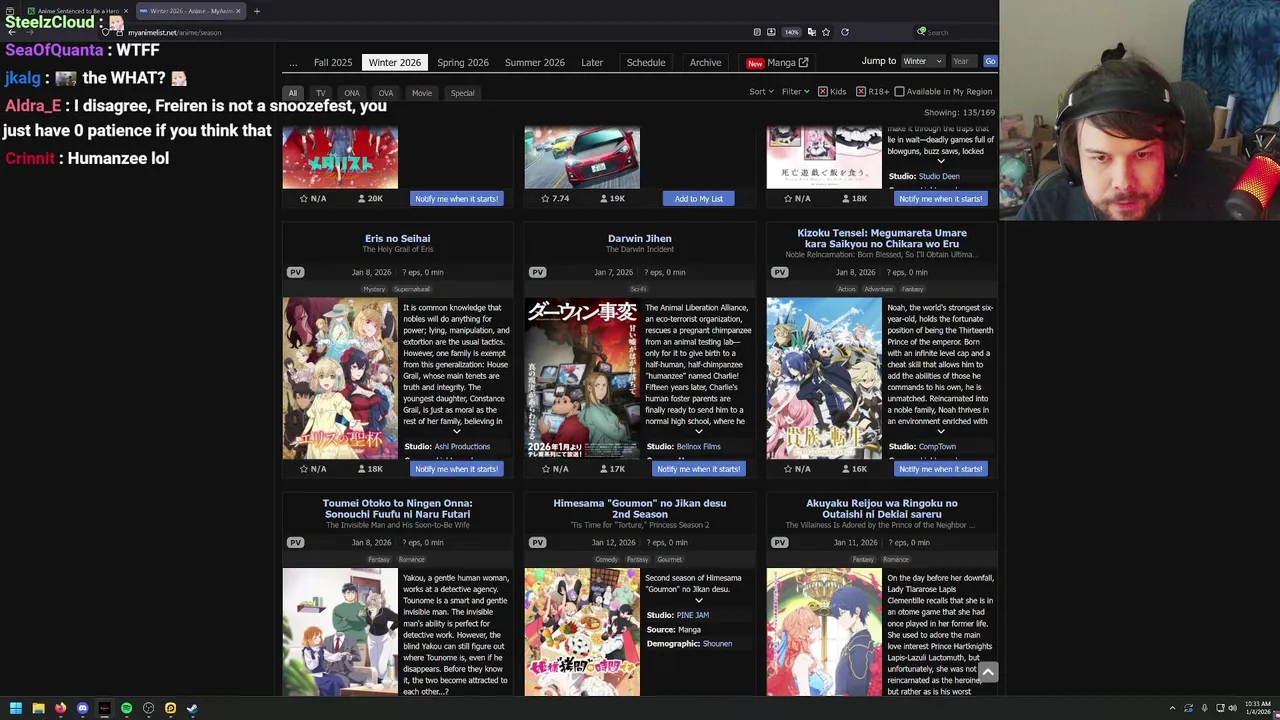Open the Eris no Seihai cover thumbnail
This screenshot has width=1280, height=720.
(340, 378)
